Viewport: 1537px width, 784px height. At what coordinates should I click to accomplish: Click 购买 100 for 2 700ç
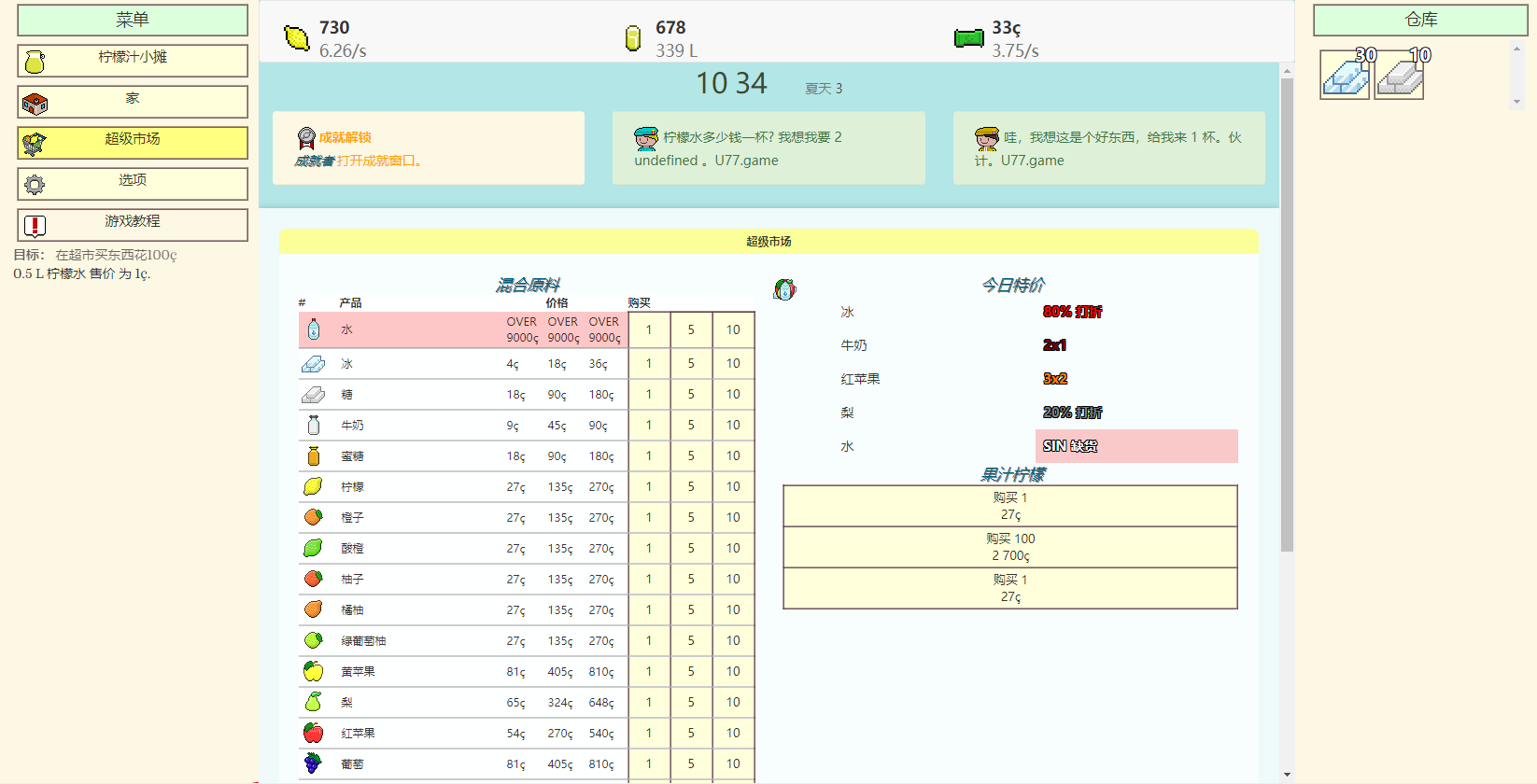pos(1010,547)
